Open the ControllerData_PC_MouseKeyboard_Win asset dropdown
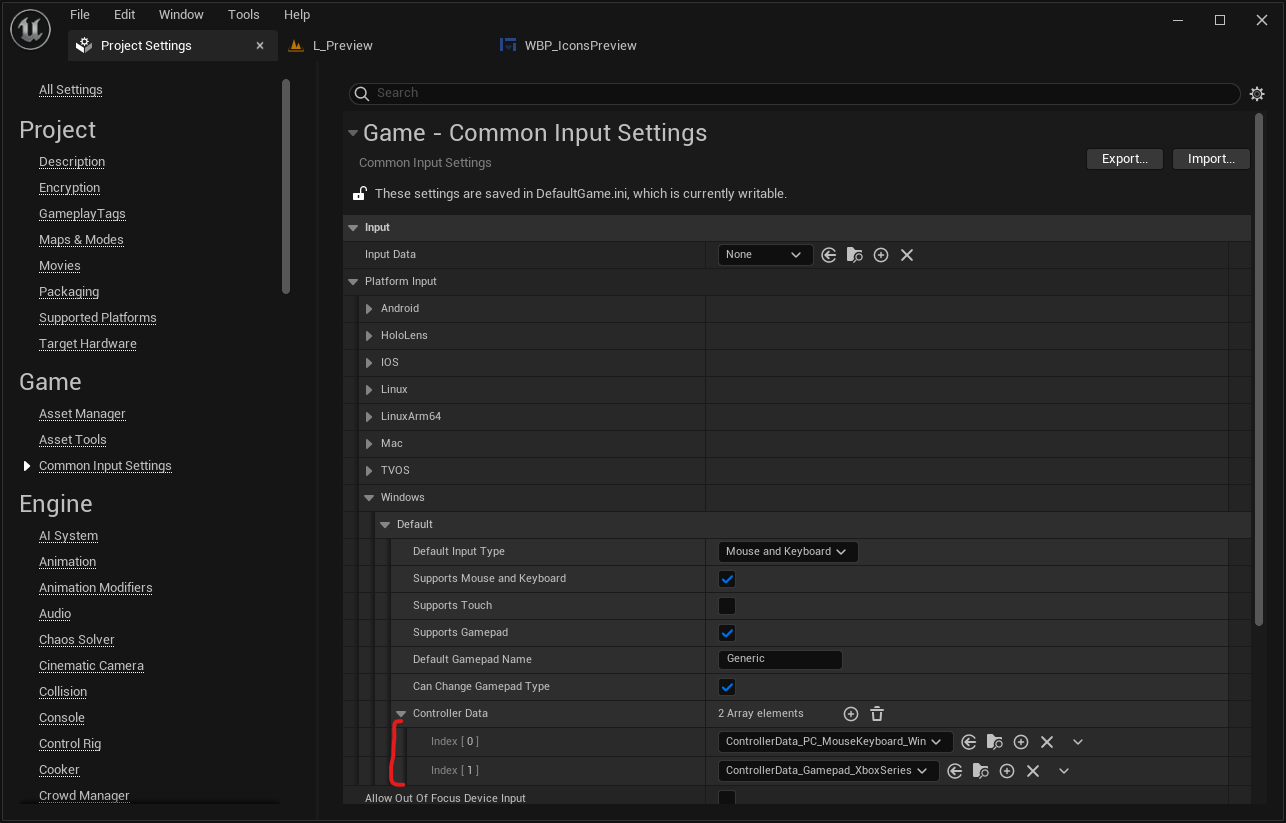 pos(834,742)
